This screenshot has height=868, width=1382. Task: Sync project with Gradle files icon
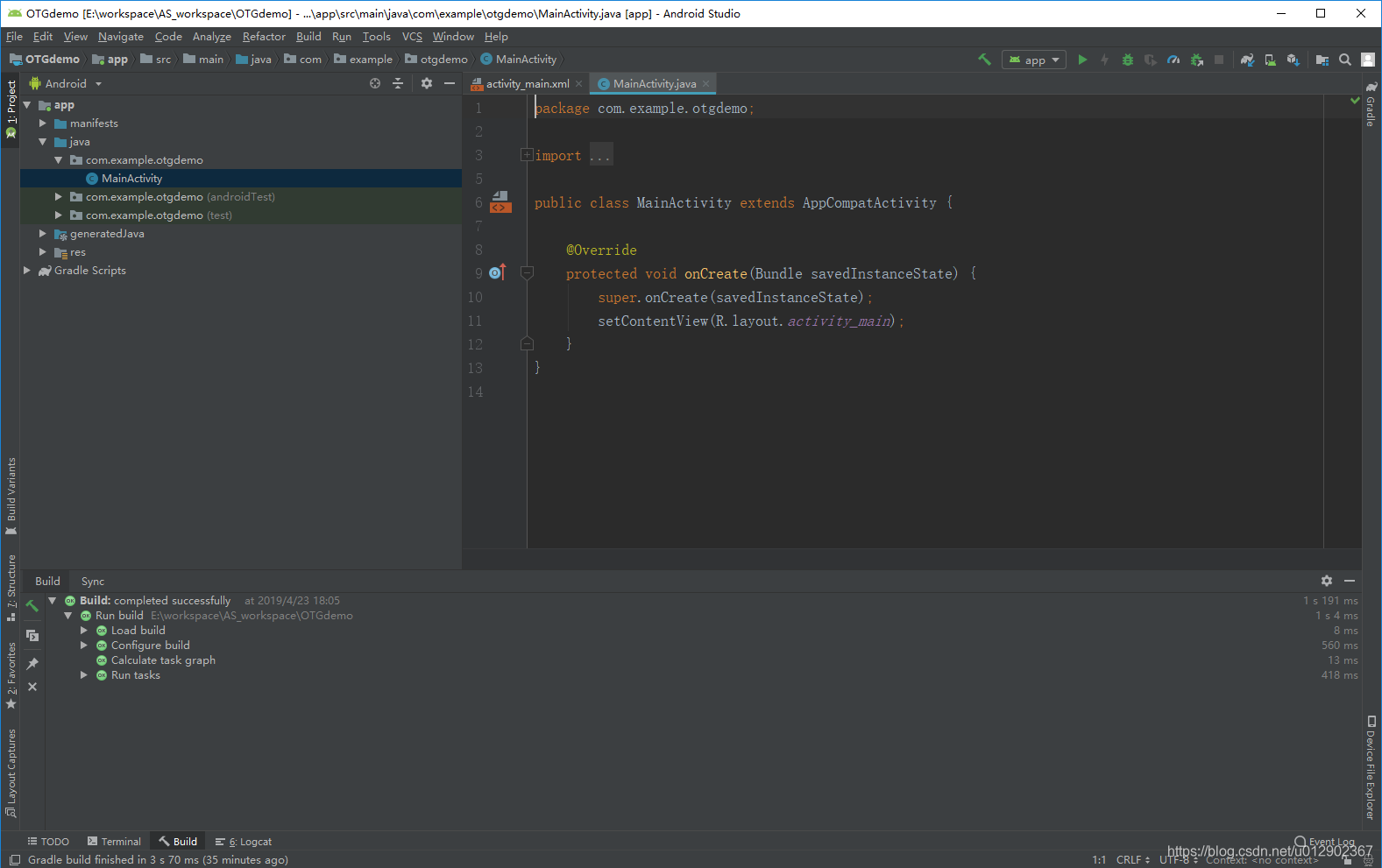(1247, 60)
